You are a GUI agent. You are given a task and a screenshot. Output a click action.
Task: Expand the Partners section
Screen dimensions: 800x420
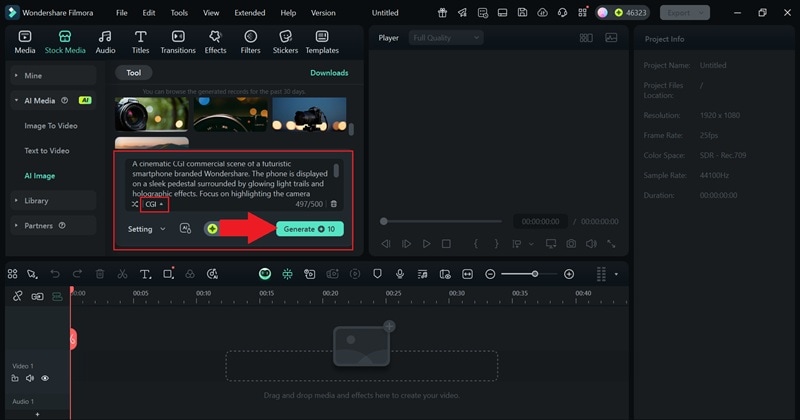pyautogui.click(x=53, y=226)
